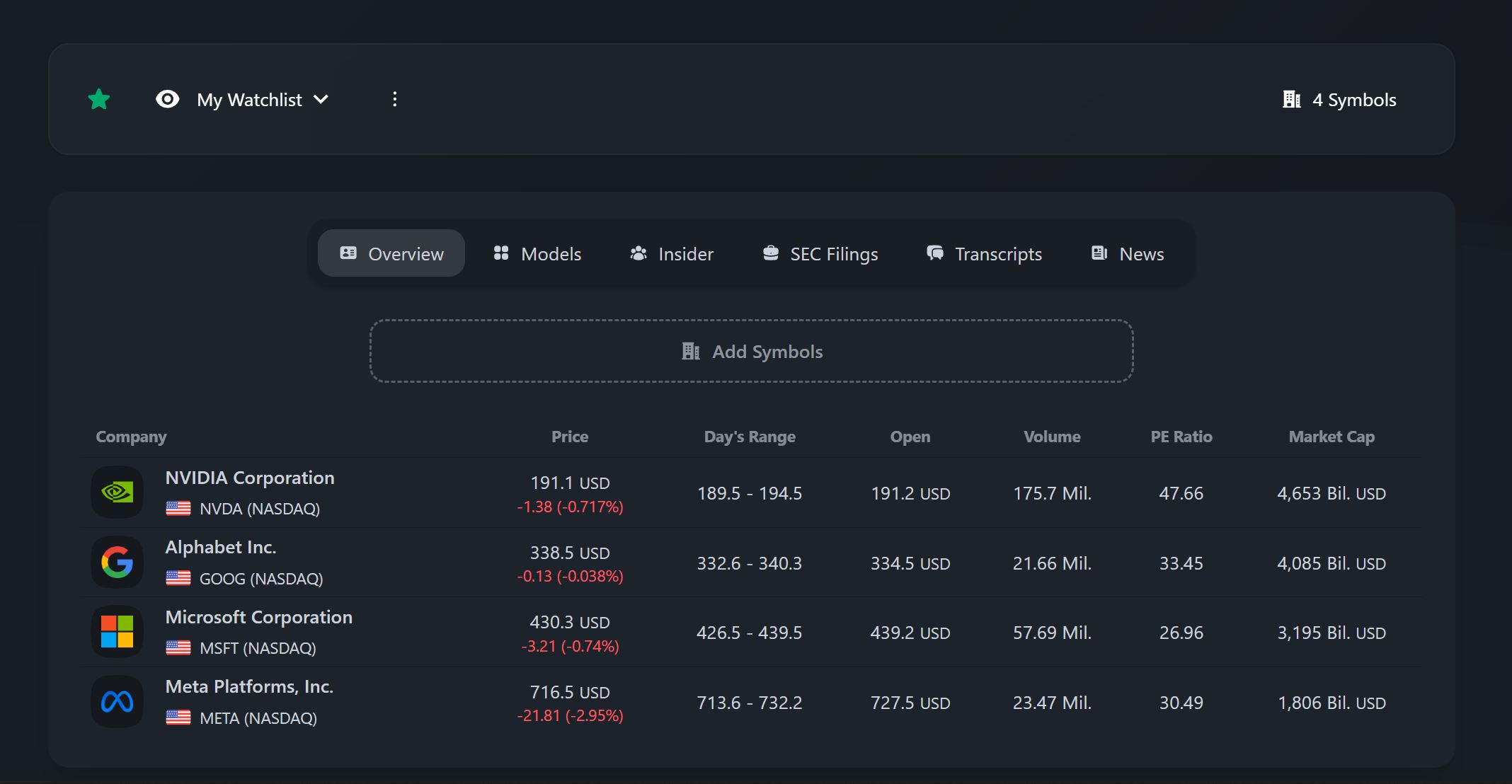Open the three-dot watchlist options menu
This screenshot has width=1512, height=784.
pyautogui.click(x=394, y=99)
